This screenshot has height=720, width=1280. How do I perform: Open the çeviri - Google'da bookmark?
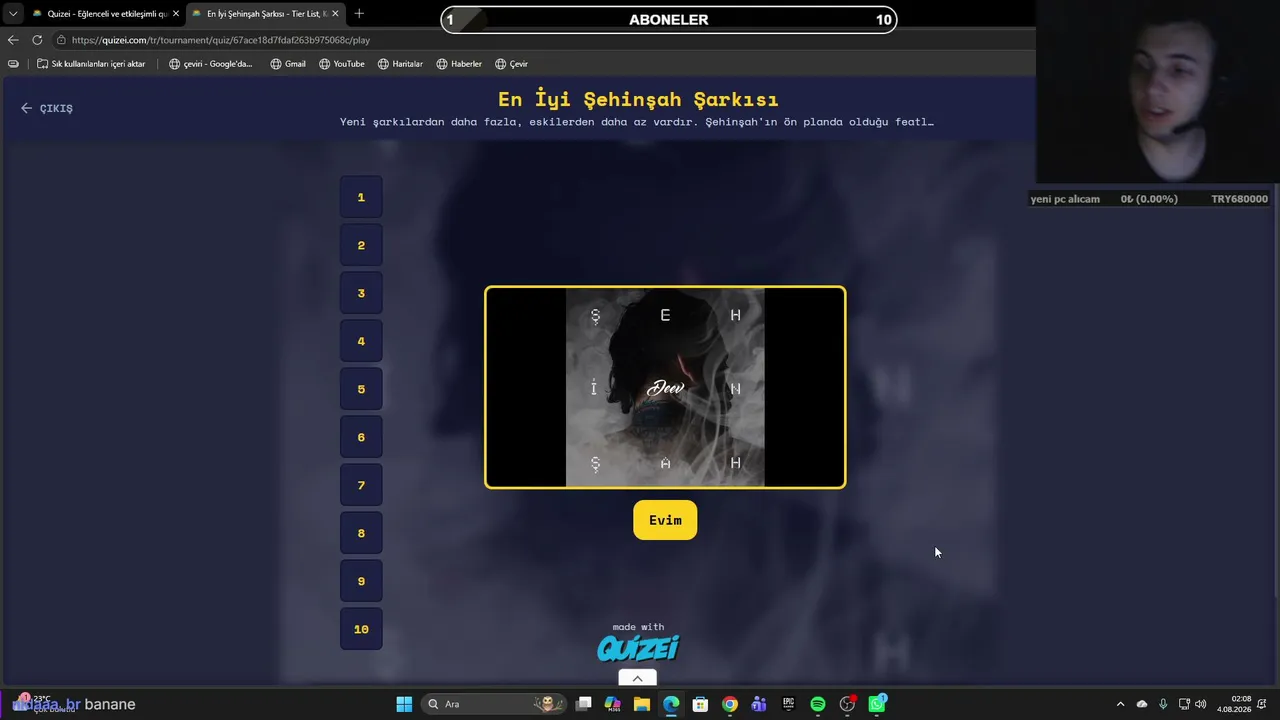pyautogui.click(x=211, y=64)
